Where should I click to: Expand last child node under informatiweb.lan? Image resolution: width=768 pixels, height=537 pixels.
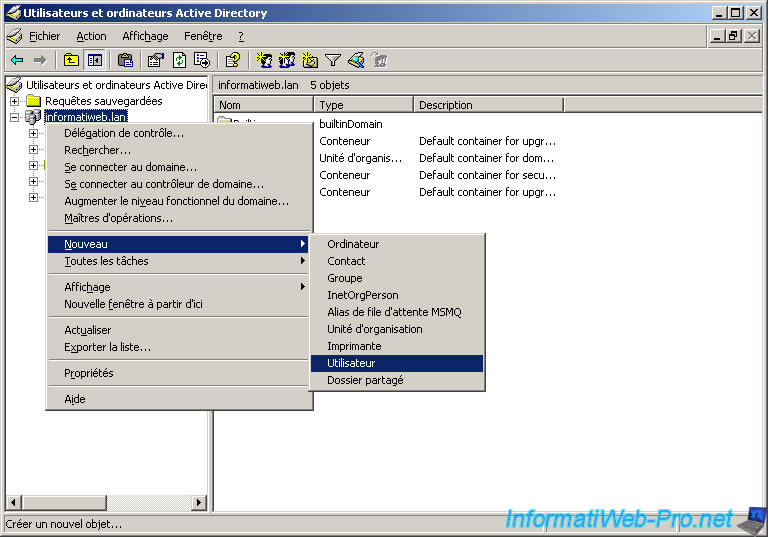coord(33,197)
